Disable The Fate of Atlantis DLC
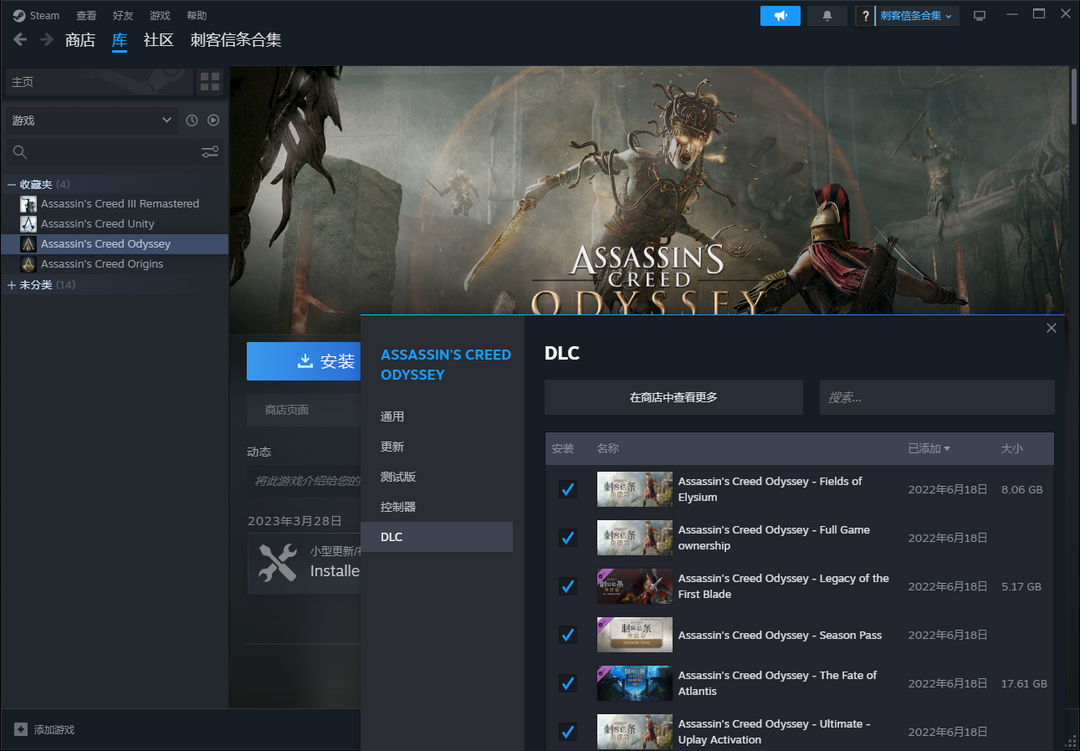Viewport: 1080px width, 751px height. 568,683
